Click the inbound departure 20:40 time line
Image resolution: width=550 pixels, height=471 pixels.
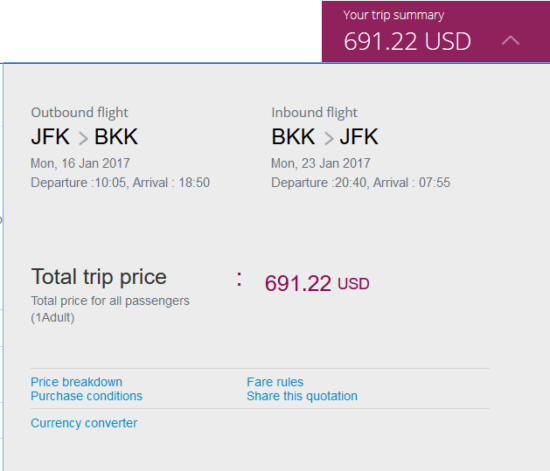[x=361, y=183]
